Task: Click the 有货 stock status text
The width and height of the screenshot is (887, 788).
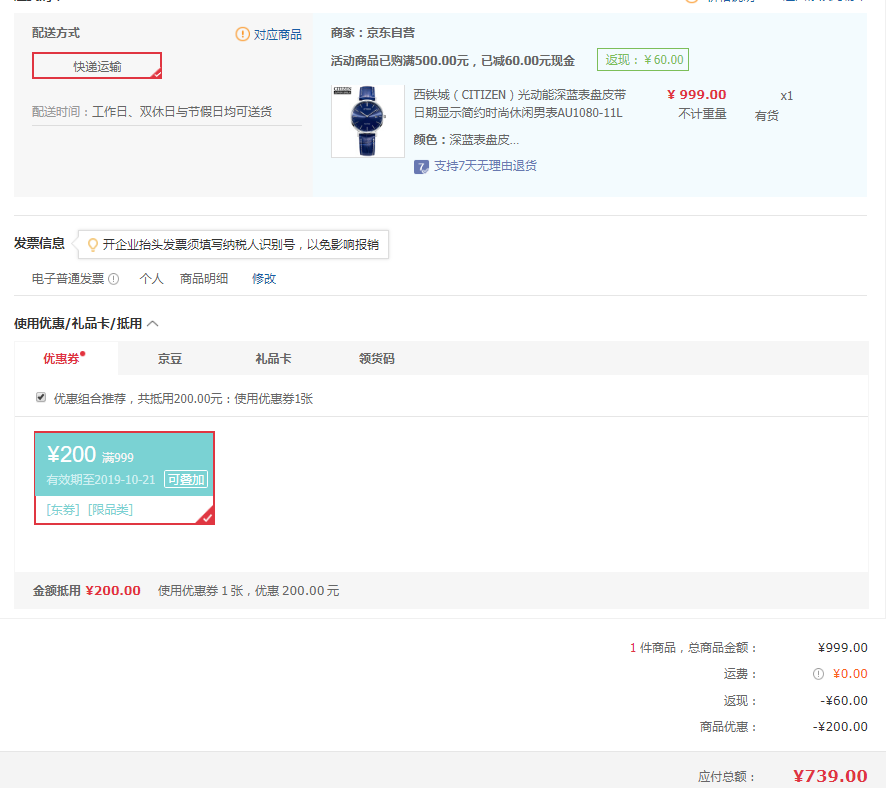Action: pos(767,116)
